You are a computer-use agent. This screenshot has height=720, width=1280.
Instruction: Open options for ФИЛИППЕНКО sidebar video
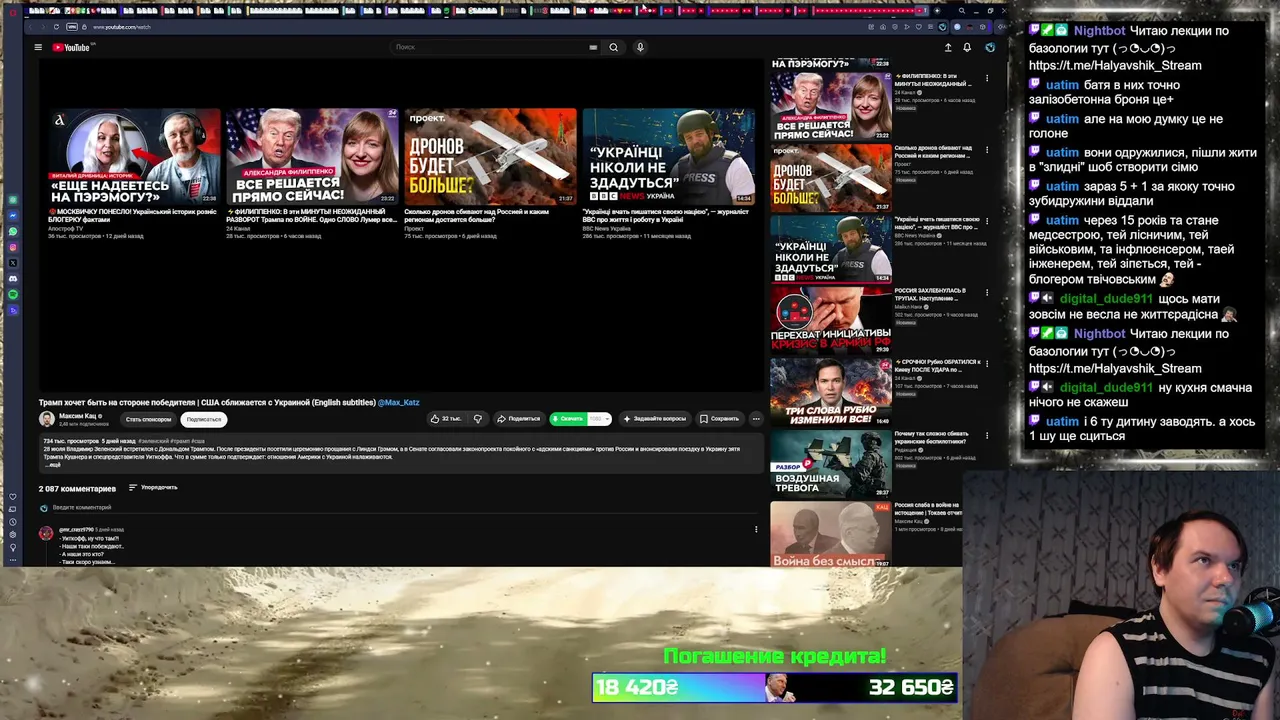[987, 78]
